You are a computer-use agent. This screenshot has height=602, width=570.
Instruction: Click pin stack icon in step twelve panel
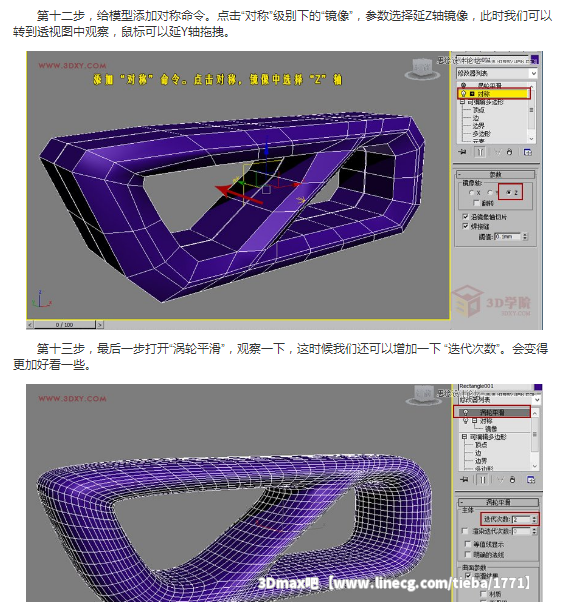click(x=463, y=152)
